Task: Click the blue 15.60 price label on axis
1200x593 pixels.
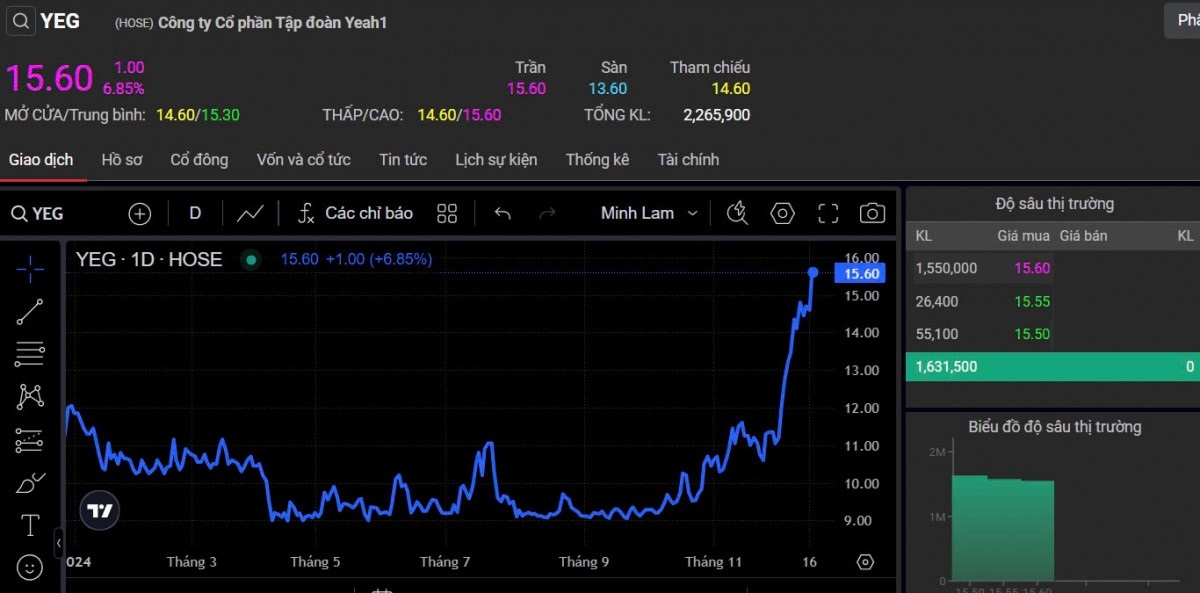Action: pyautogui.click(x=862, y=273)
